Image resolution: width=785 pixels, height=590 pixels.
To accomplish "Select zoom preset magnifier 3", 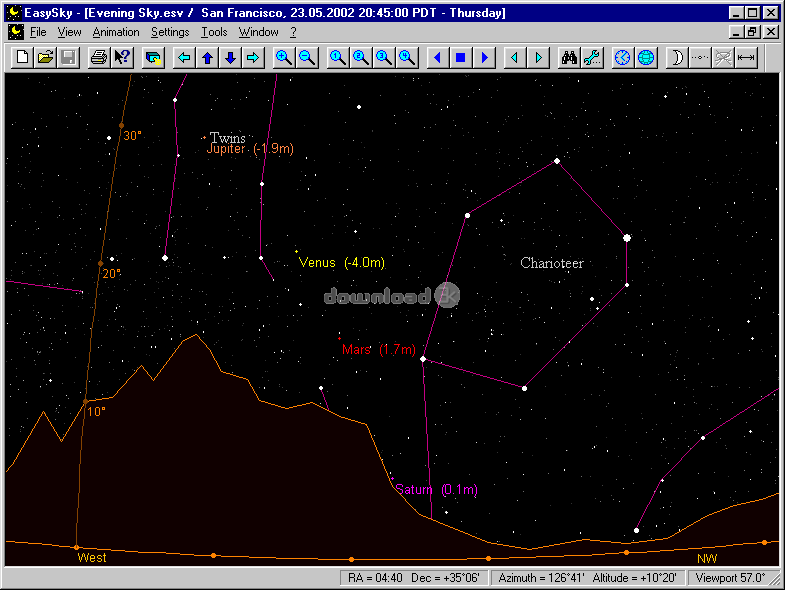I will (x=384, y=58).
